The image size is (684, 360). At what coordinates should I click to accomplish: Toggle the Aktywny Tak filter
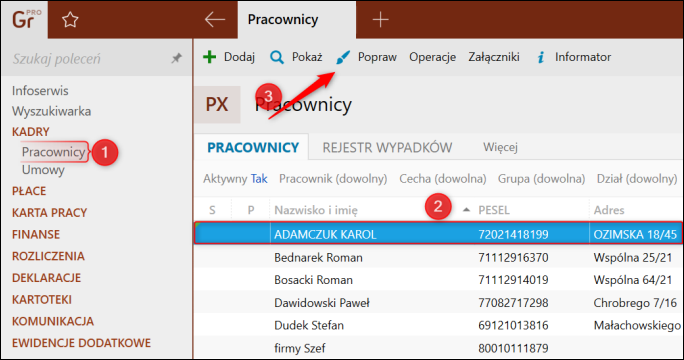coord(235,179)
